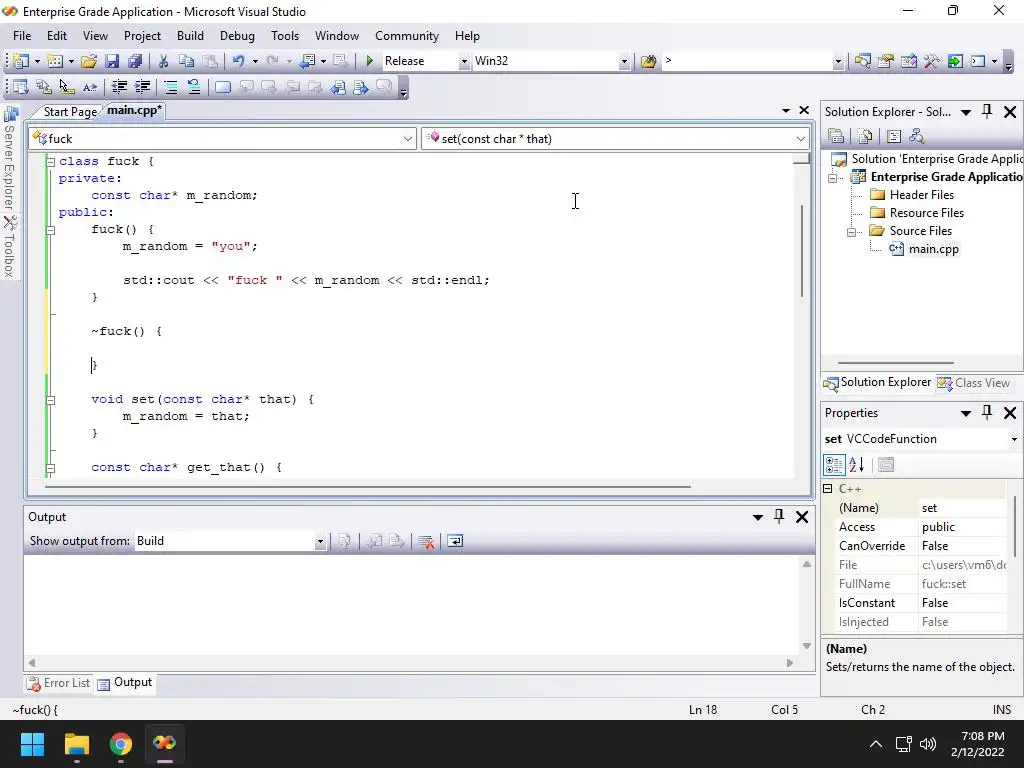
Task: Toggle a bookmark on the current line
Action: click(223, 87)
